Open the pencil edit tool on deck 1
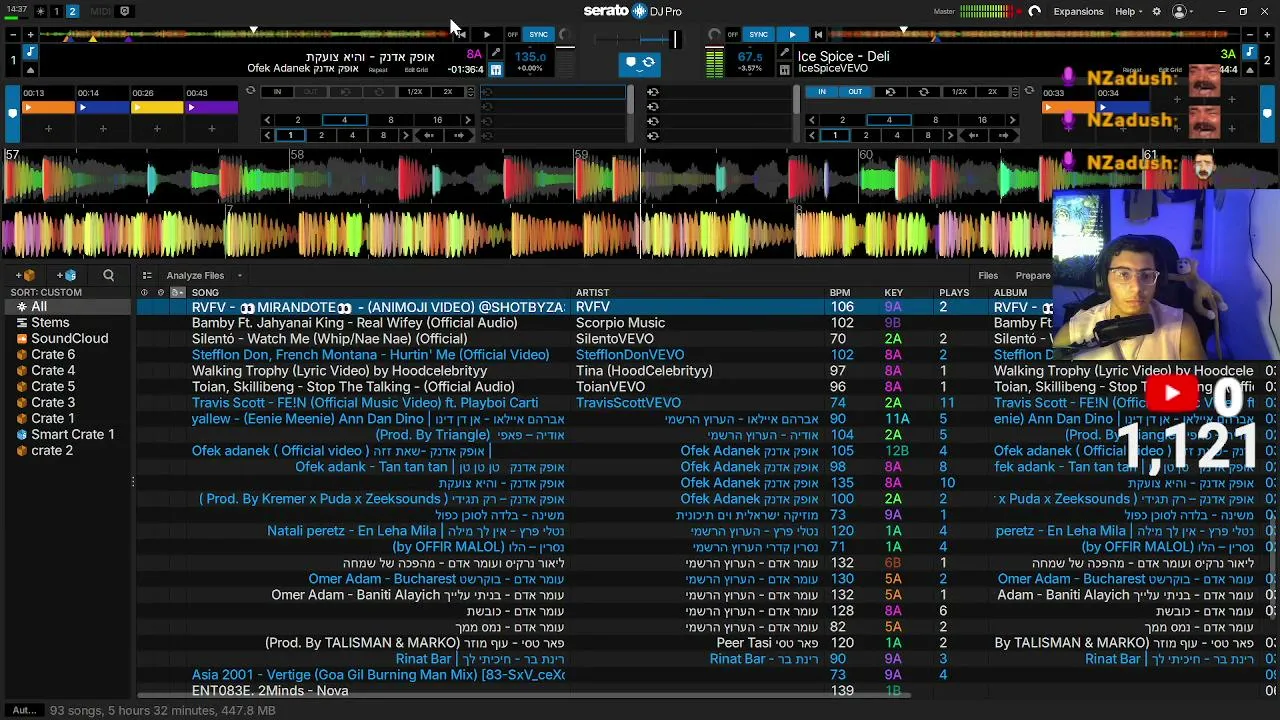The width and height of the screenshot is (1280, 720). (x=496, y=53)
